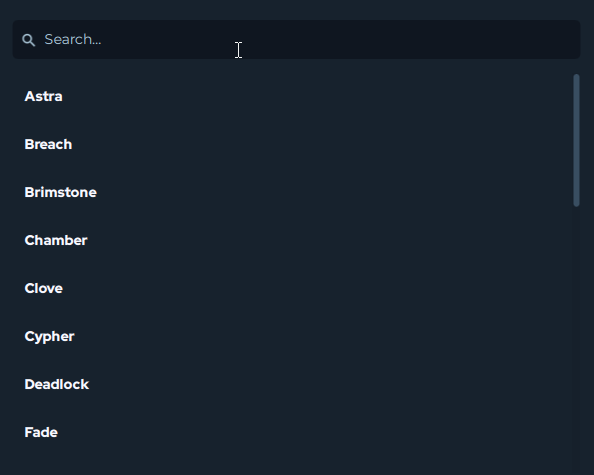Focus the Search... input field
The image size is (594, 475).
[x=296, y=39]
